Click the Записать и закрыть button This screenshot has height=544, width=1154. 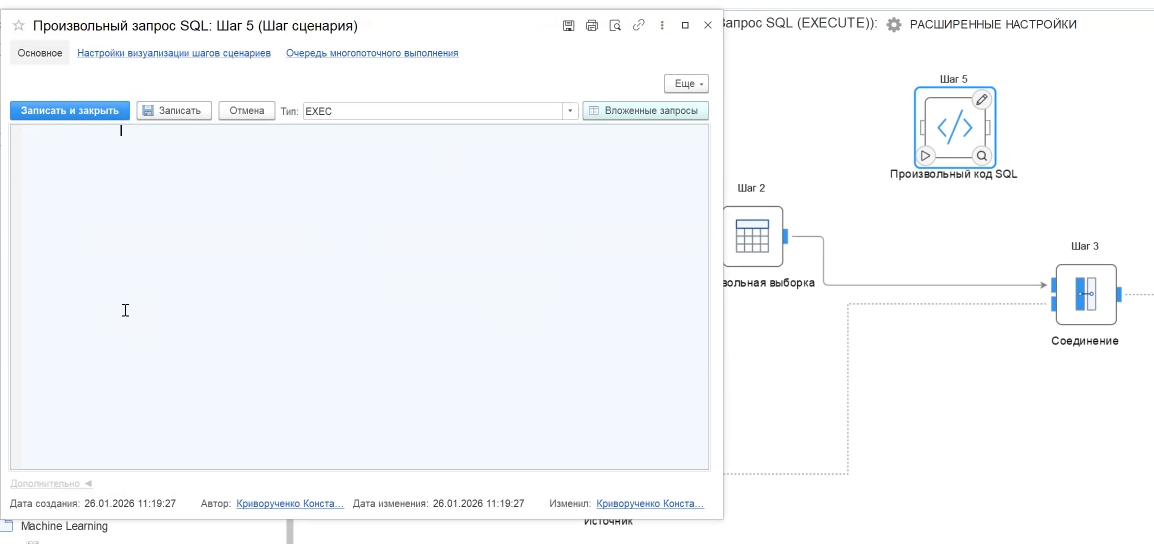70,110
